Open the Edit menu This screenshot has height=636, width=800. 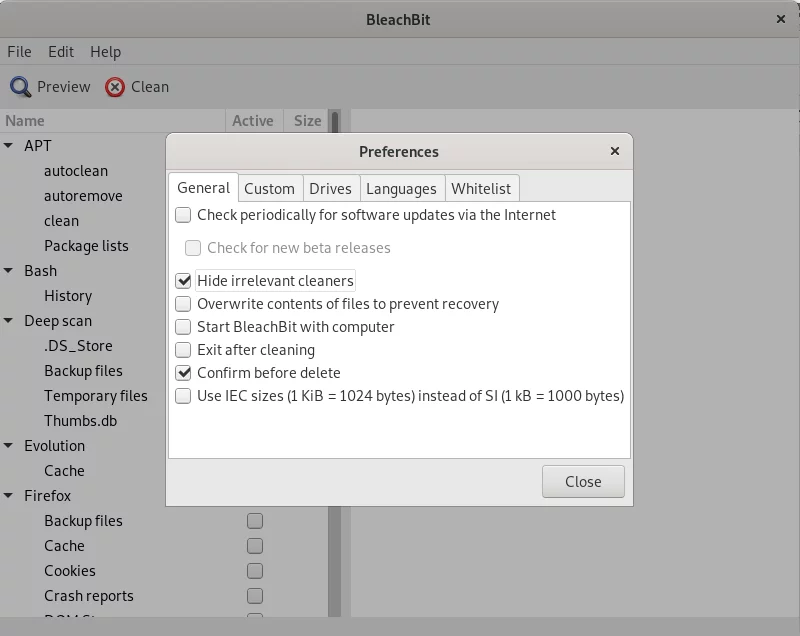[x=61, y=52]
